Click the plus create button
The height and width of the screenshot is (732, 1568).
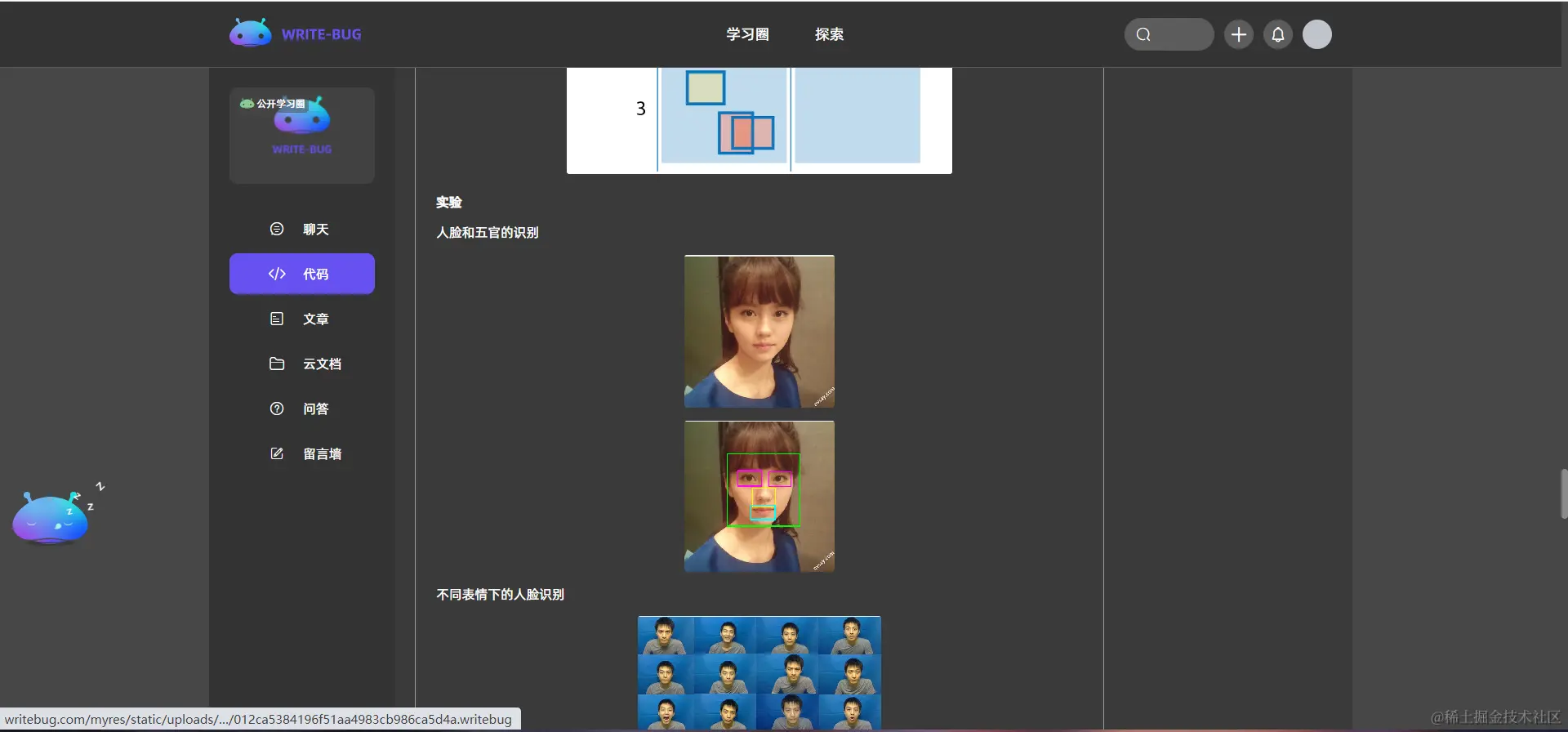1239,34
